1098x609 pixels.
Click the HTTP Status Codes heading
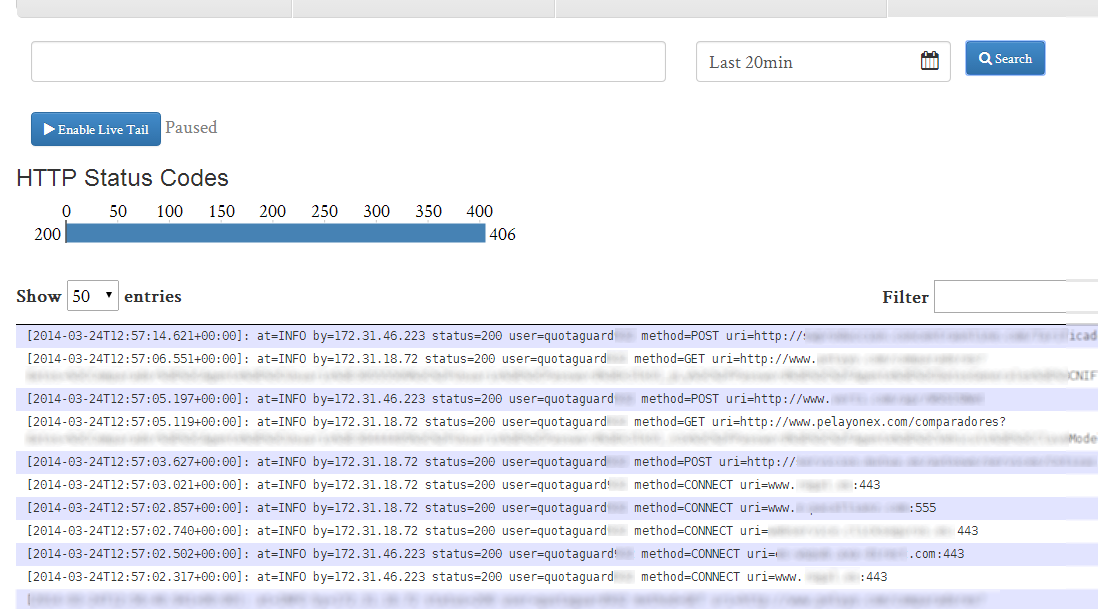[x=123, y=178]
